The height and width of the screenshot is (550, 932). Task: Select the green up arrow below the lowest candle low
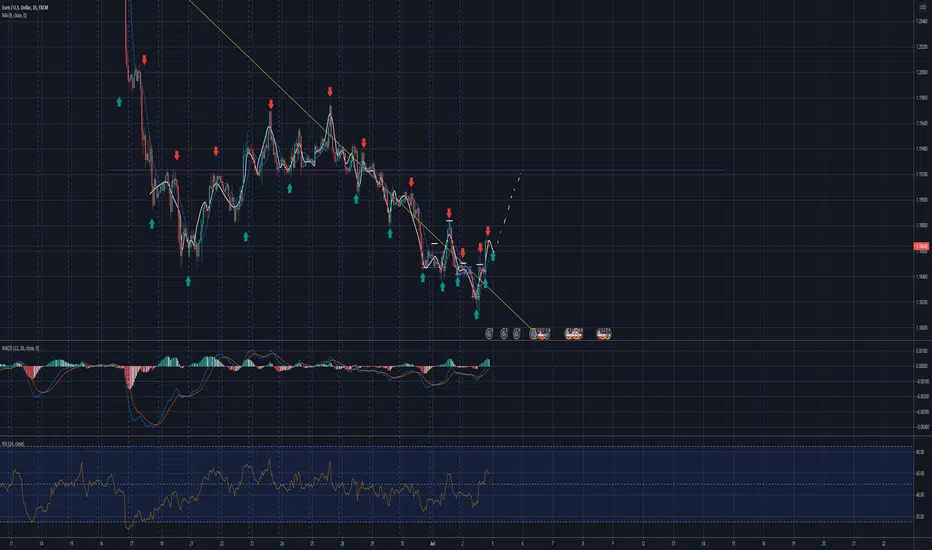[477, 315]
